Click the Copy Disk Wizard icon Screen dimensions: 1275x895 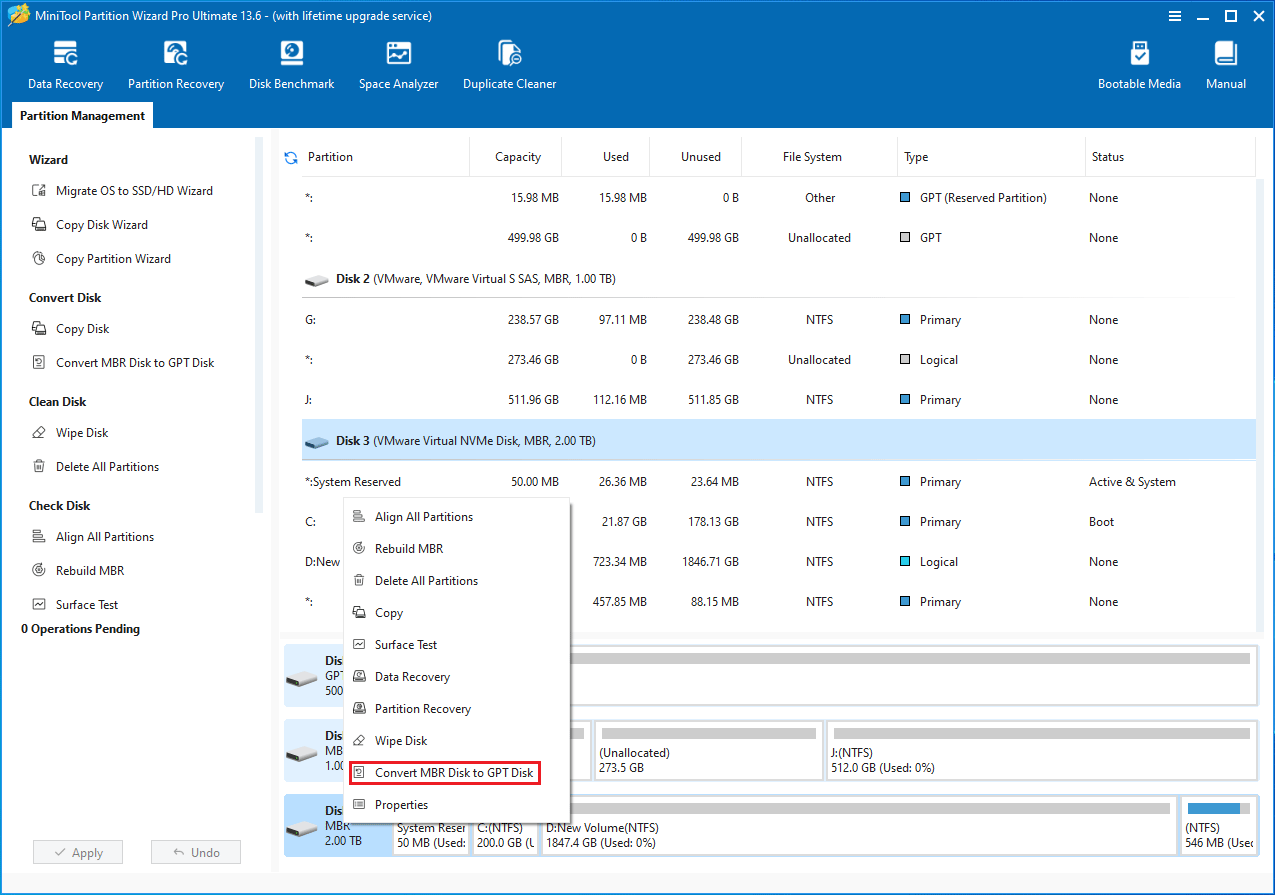pyautogui.click(x=39, y=225)
